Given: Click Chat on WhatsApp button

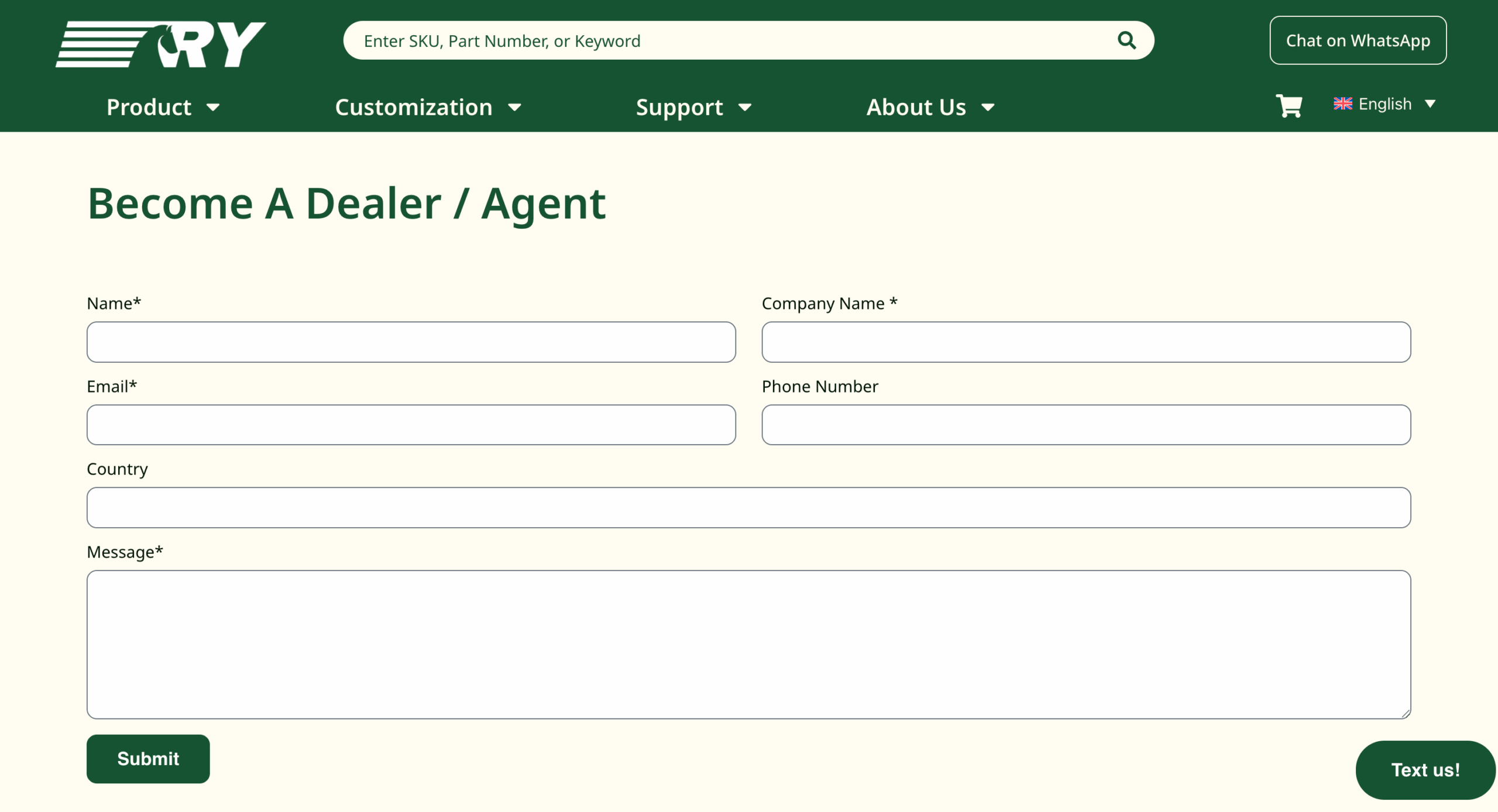Looking at the screenshot, I should 1358,40.
